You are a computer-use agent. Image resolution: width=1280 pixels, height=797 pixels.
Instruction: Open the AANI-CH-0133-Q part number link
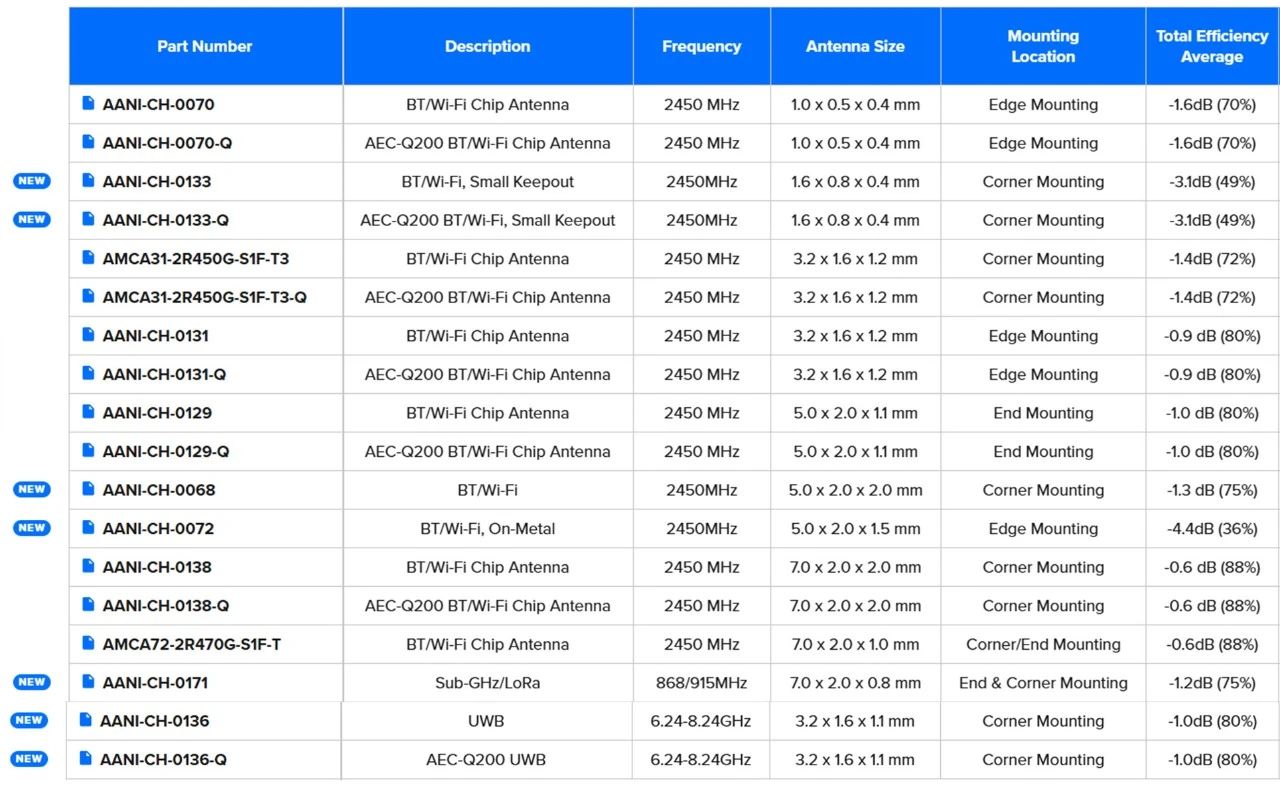point(165,220)
